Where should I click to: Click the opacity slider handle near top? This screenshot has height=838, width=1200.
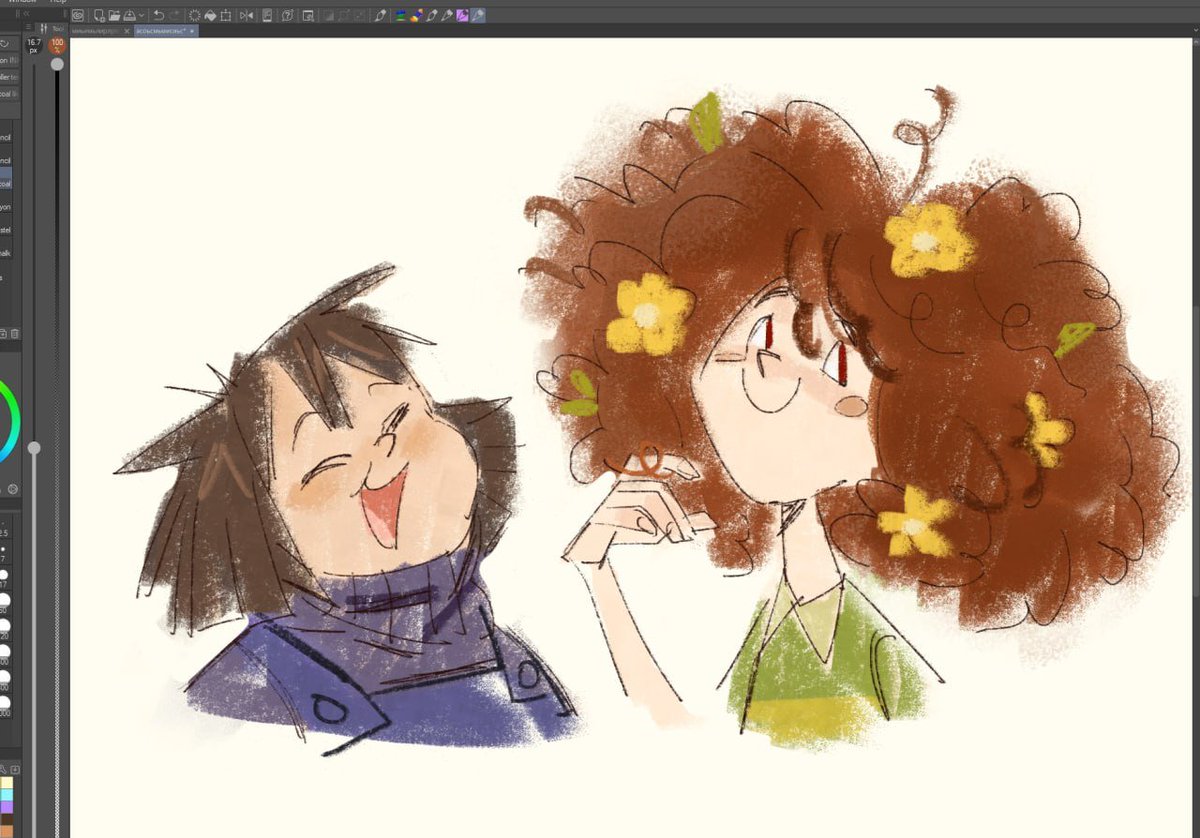57,64
